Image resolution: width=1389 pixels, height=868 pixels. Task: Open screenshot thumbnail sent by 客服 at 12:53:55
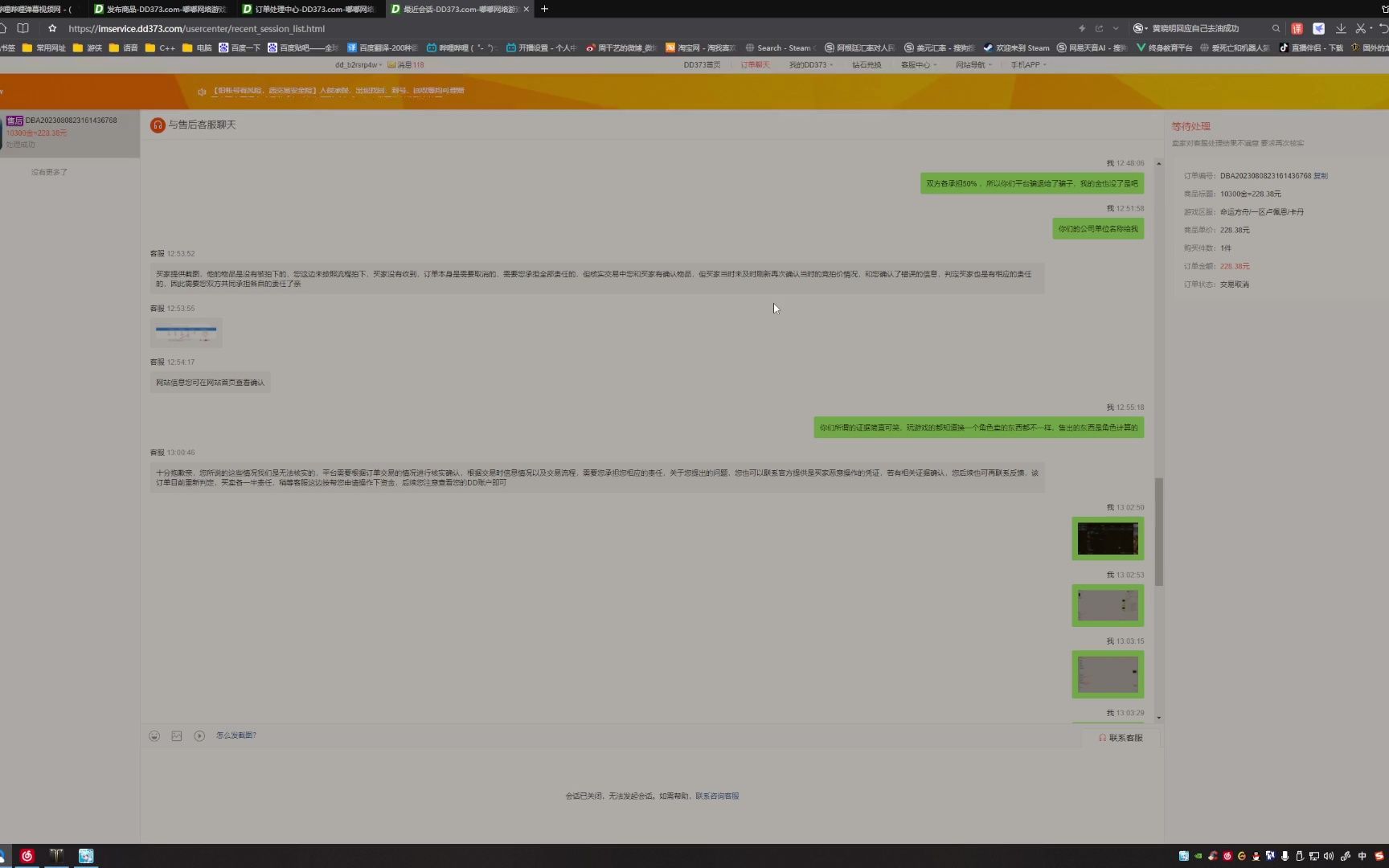[x=186, y=333]
